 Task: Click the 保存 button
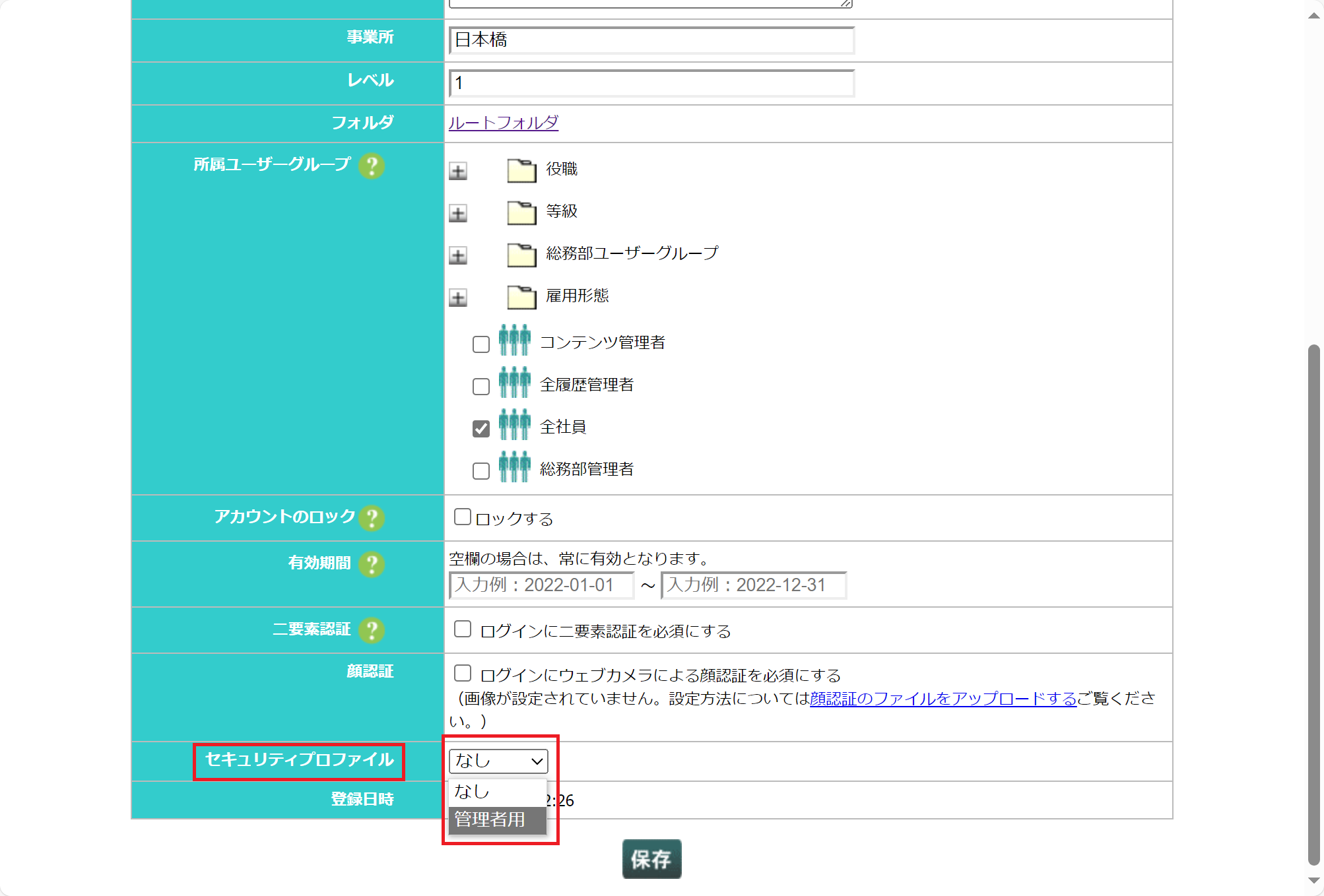651,859
